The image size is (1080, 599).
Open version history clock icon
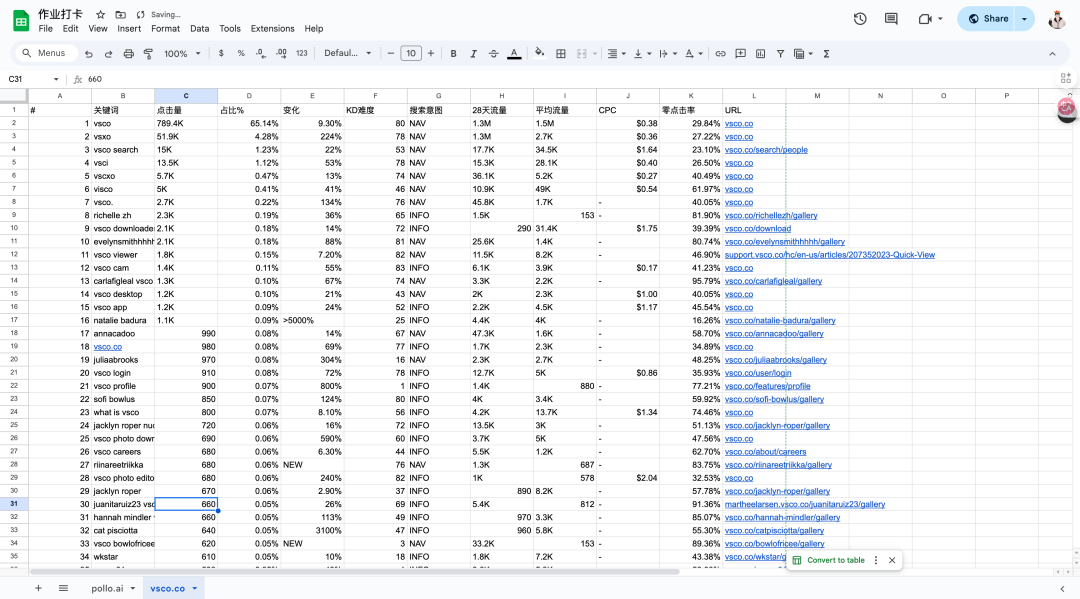pos(860,19)
